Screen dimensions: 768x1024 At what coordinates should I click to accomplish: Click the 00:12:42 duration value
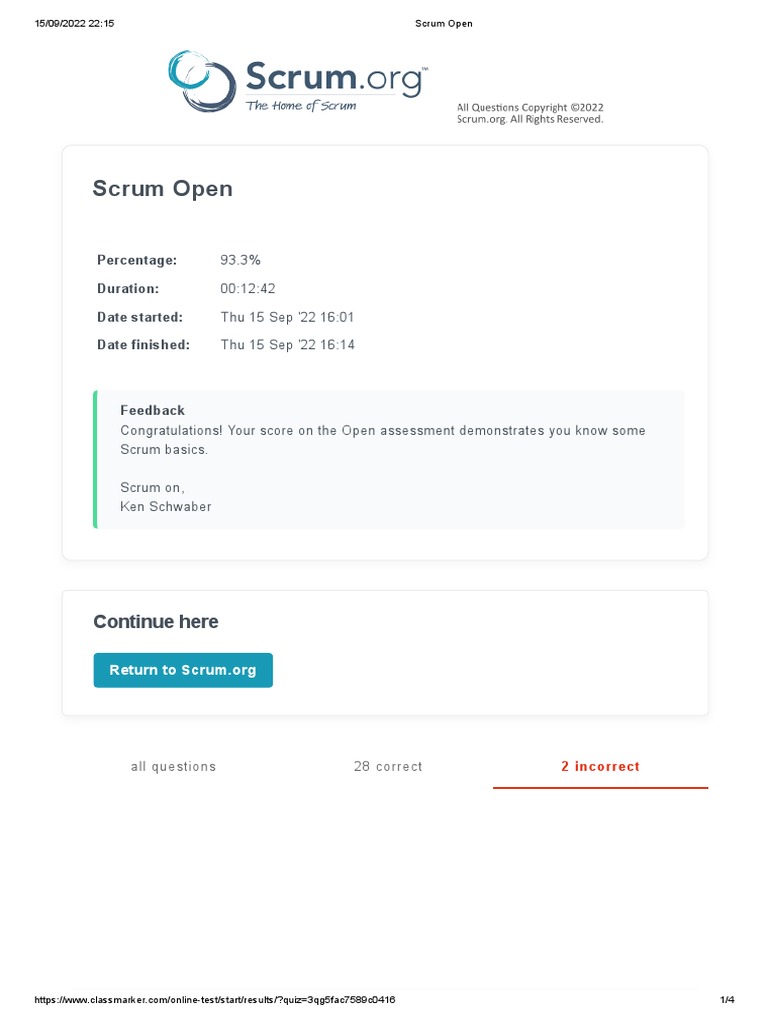point(247,289)
